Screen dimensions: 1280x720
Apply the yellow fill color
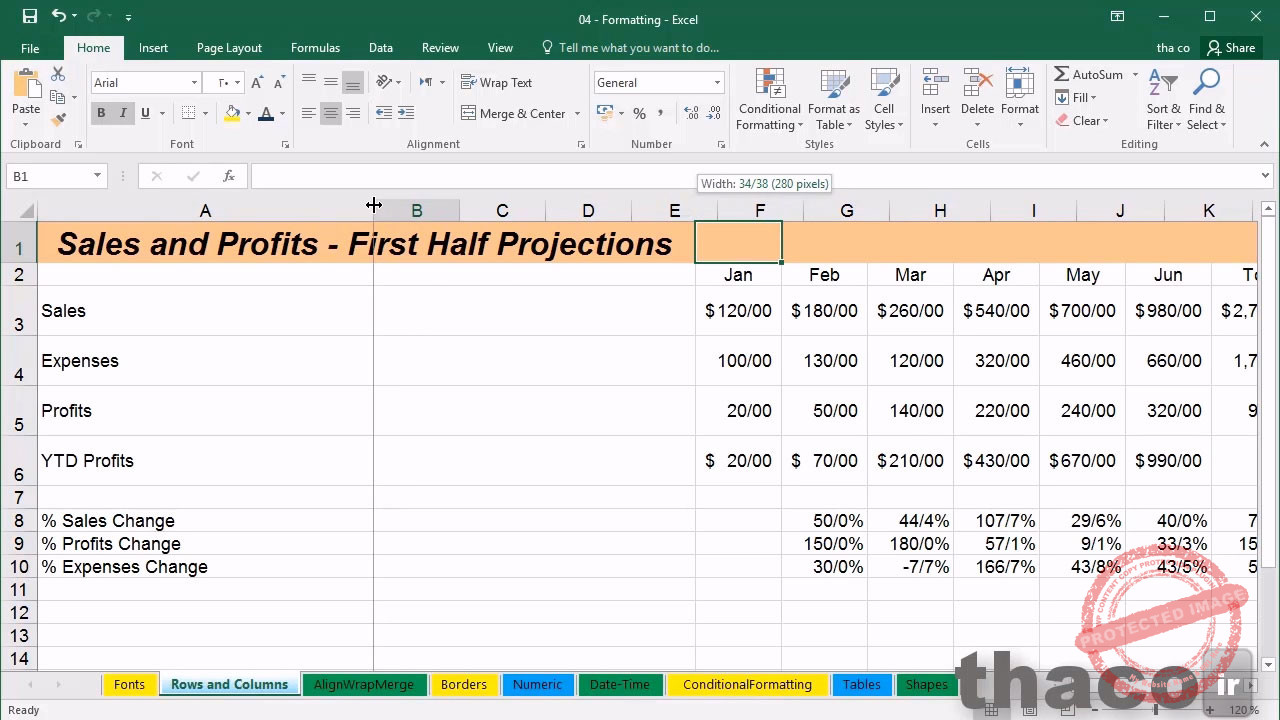pyautogui.click(x=232, y=113)
